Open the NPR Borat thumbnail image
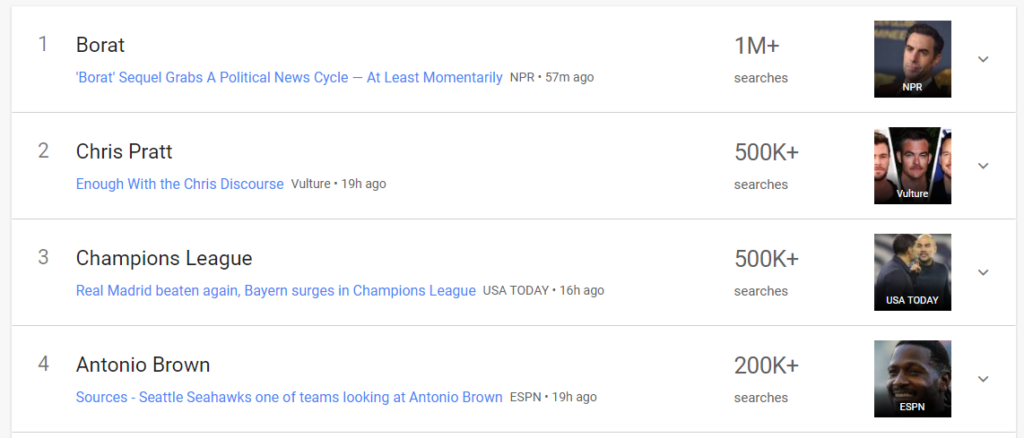Screen dimensions: 1024x438 pyautogui.click(x=912, y=59)
